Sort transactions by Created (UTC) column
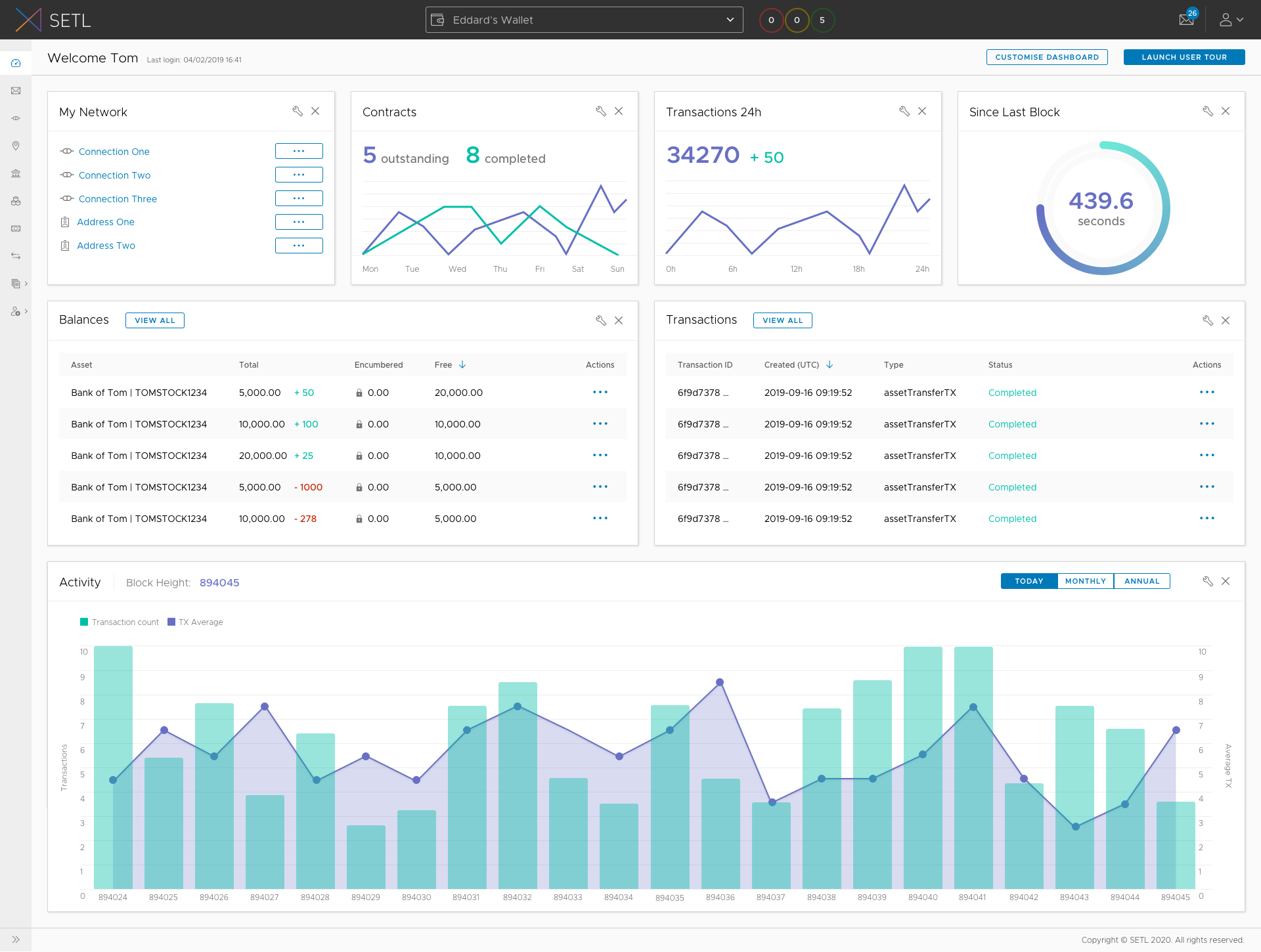1261x952 pixels. (x=799, y=365)
